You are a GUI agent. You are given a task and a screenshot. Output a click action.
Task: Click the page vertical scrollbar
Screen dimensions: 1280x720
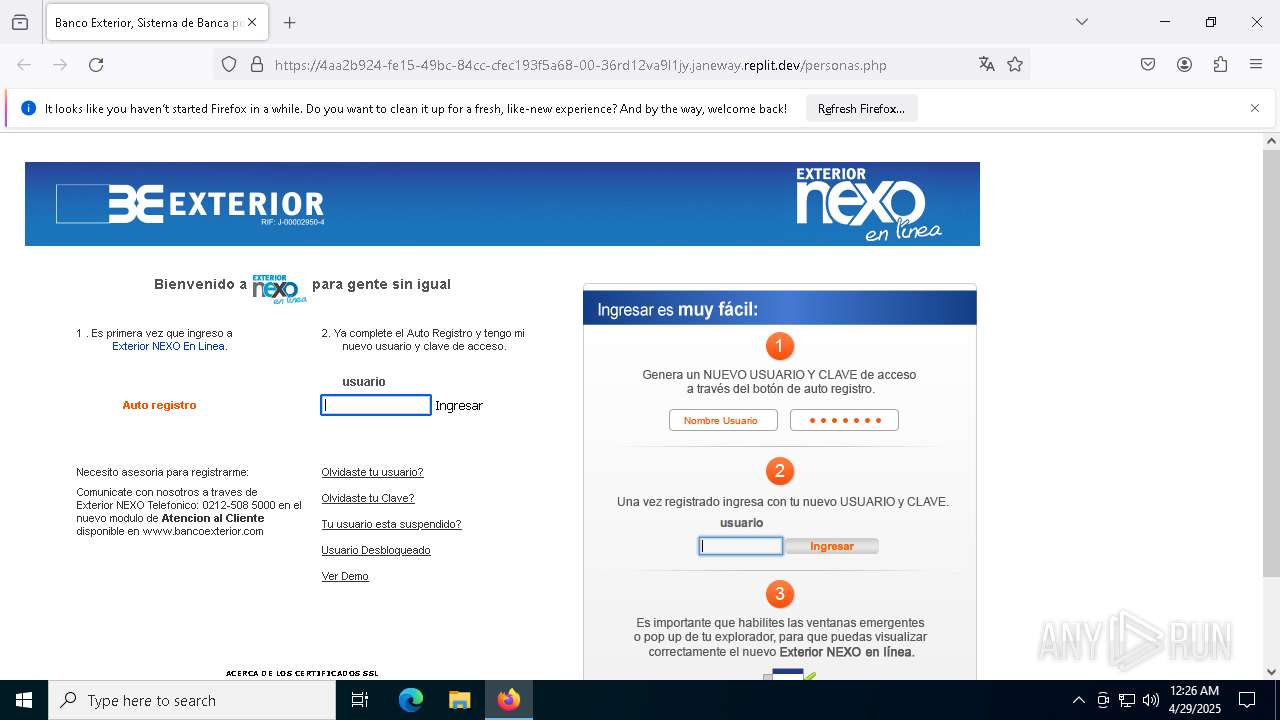(1271, 363)
